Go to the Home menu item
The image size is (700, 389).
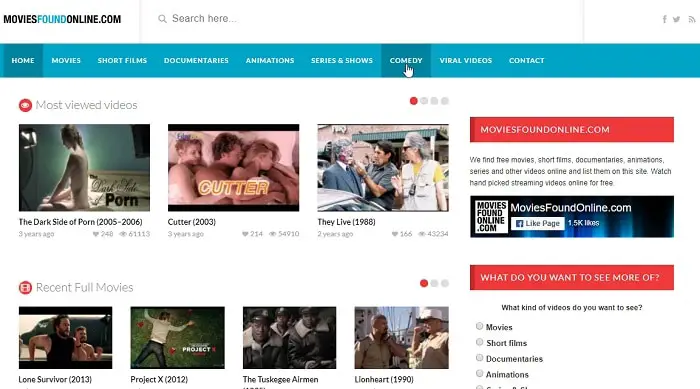point(23,61)
